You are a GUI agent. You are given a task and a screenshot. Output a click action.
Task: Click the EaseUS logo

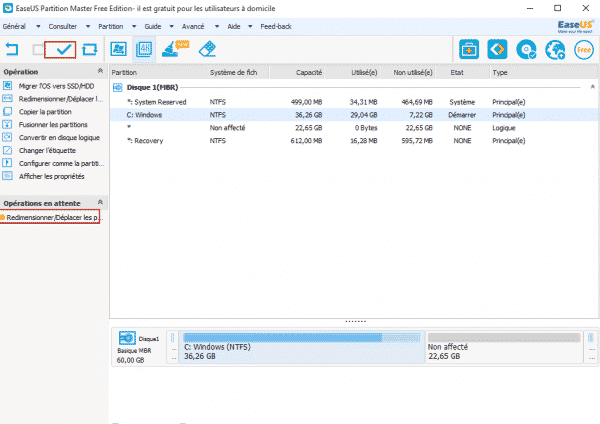click(575, 26)
